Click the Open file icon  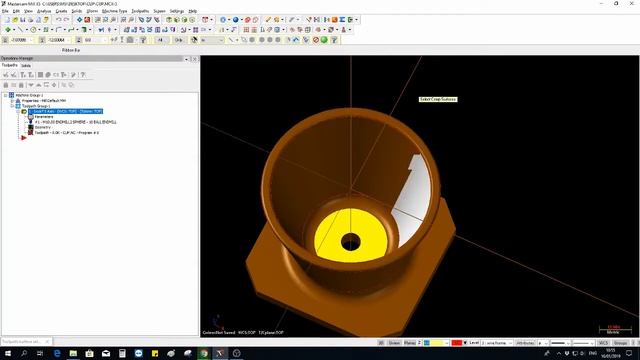[15, 20]
